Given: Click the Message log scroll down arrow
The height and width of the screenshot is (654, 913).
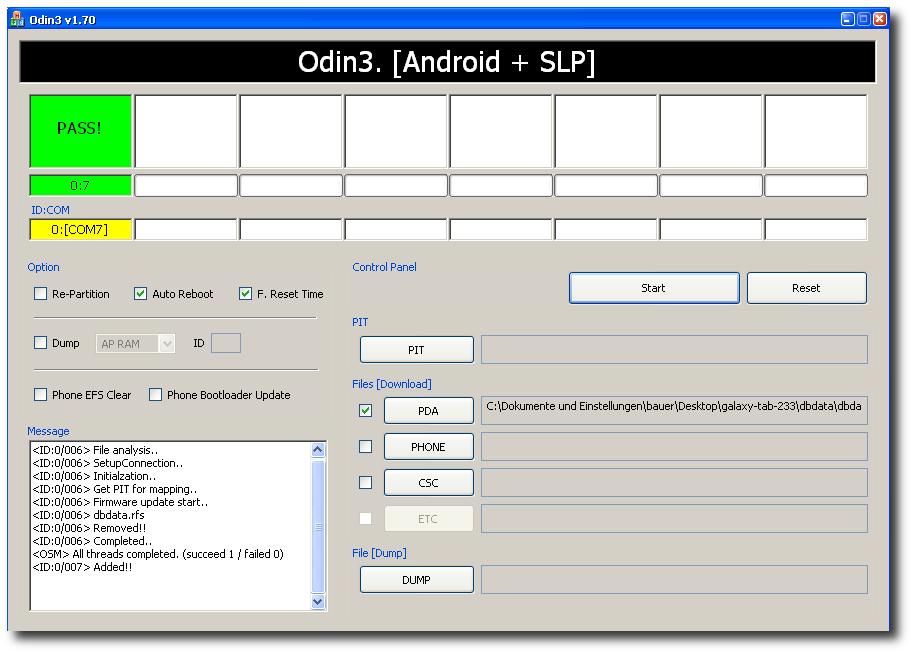Looking at the screenshot, I should [x=318, y=602].
